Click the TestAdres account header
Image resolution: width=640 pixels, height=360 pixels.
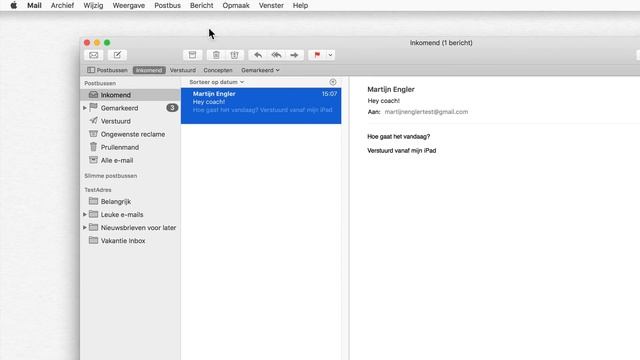(x=98, y=190)
